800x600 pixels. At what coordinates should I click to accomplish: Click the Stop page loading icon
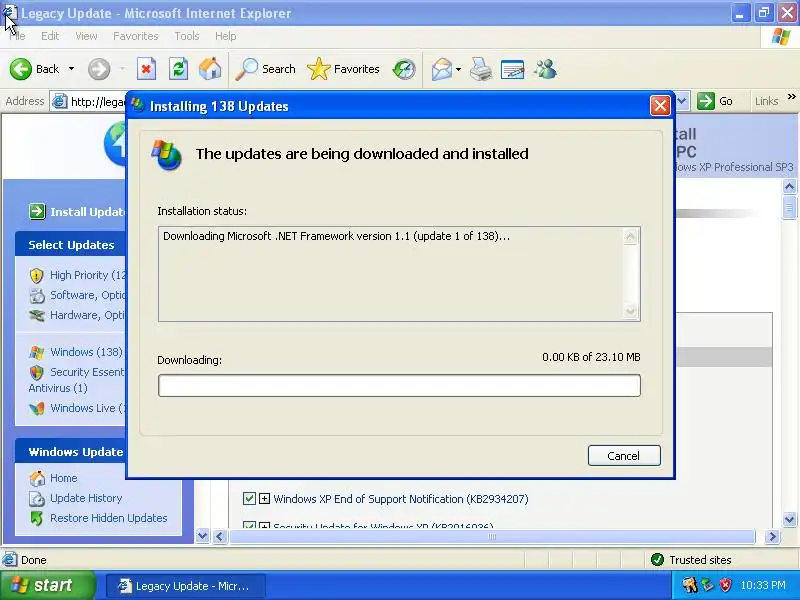click(x=146, y=69)
